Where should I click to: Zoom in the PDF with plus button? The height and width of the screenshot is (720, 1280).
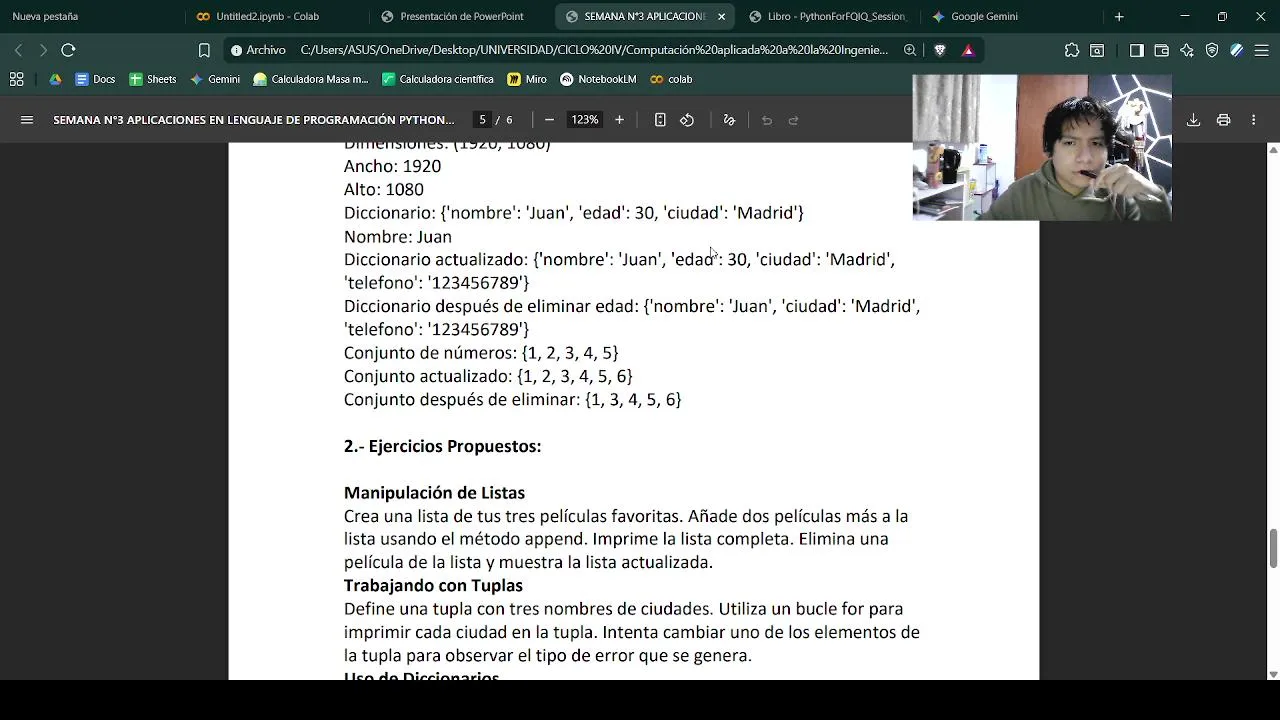point(619,120)
